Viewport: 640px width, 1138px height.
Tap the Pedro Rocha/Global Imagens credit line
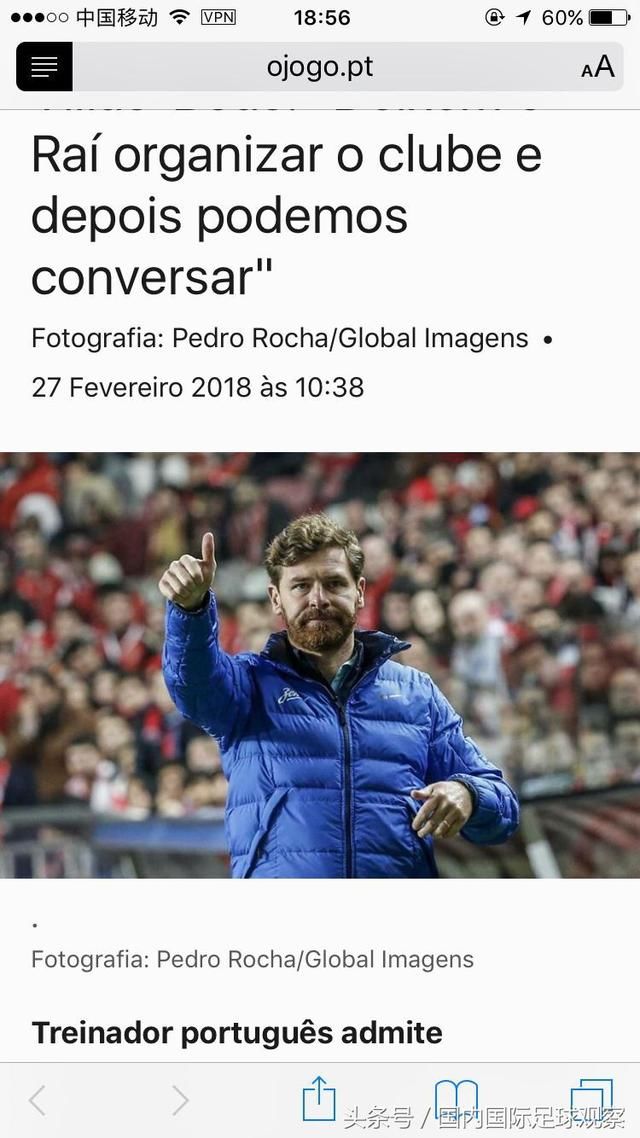pyautogui.click(x=280, y=338)
